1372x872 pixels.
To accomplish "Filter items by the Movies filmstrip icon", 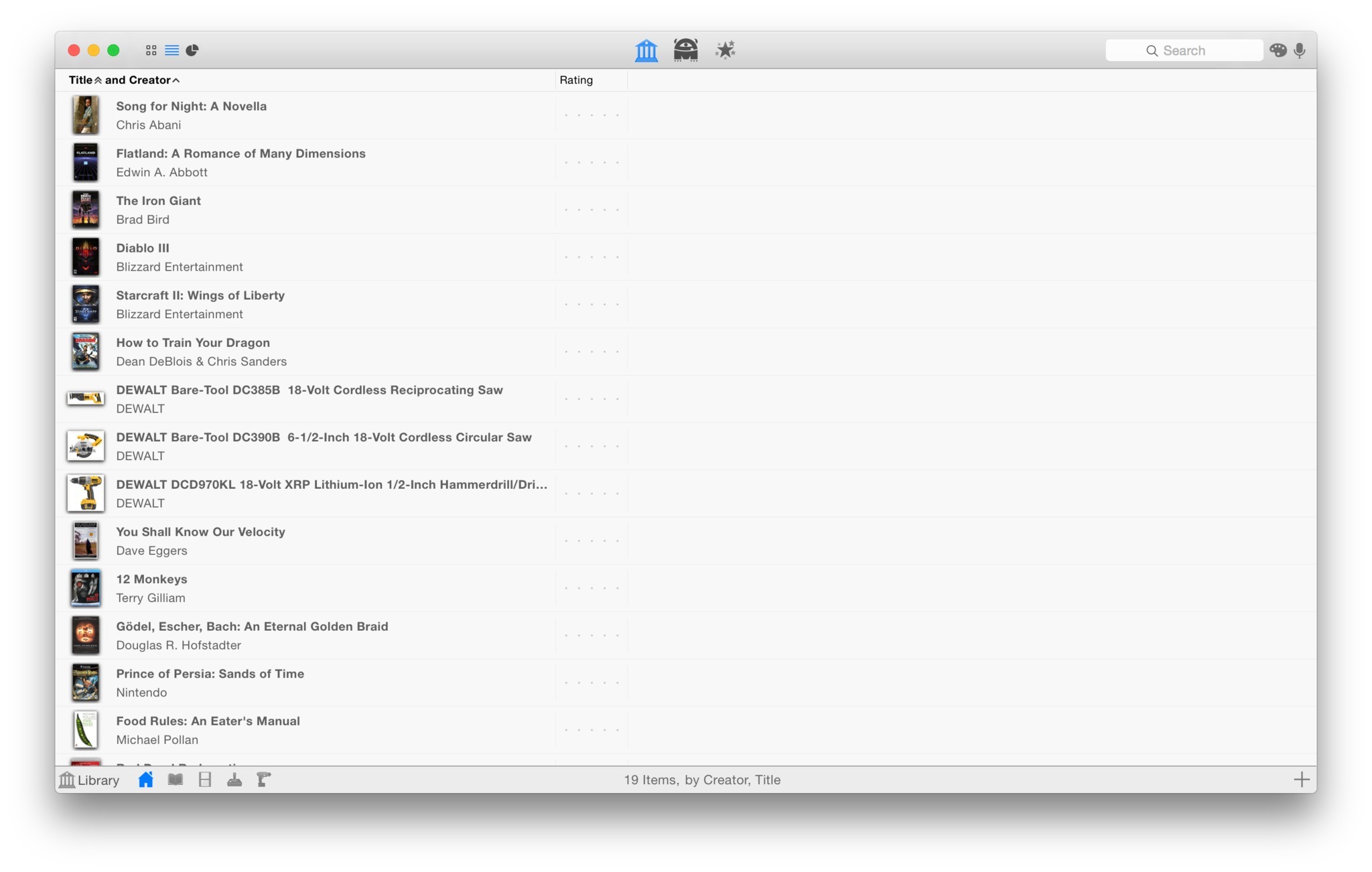I will point(205,780).
